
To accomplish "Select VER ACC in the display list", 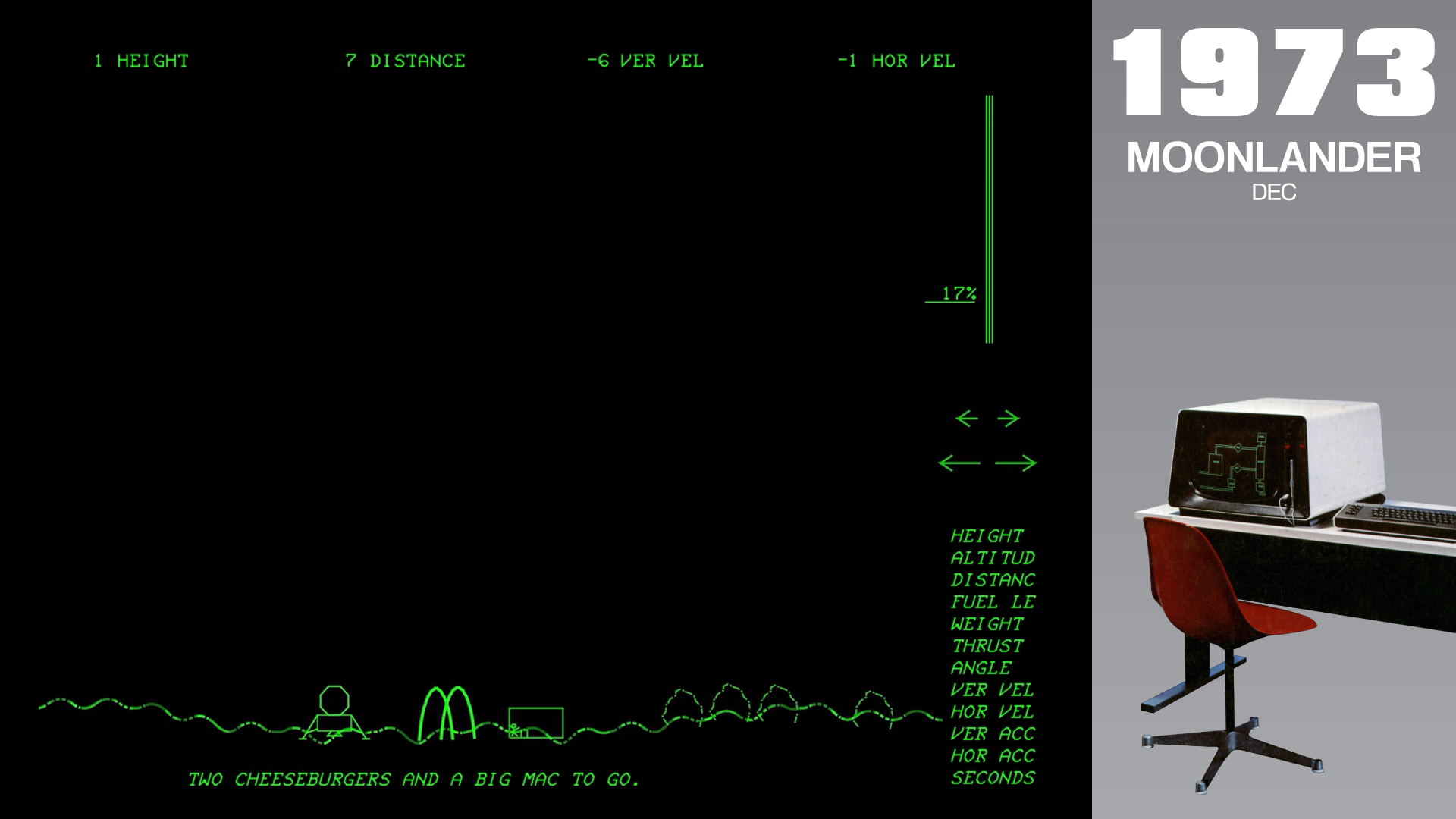I will [993, 734].
